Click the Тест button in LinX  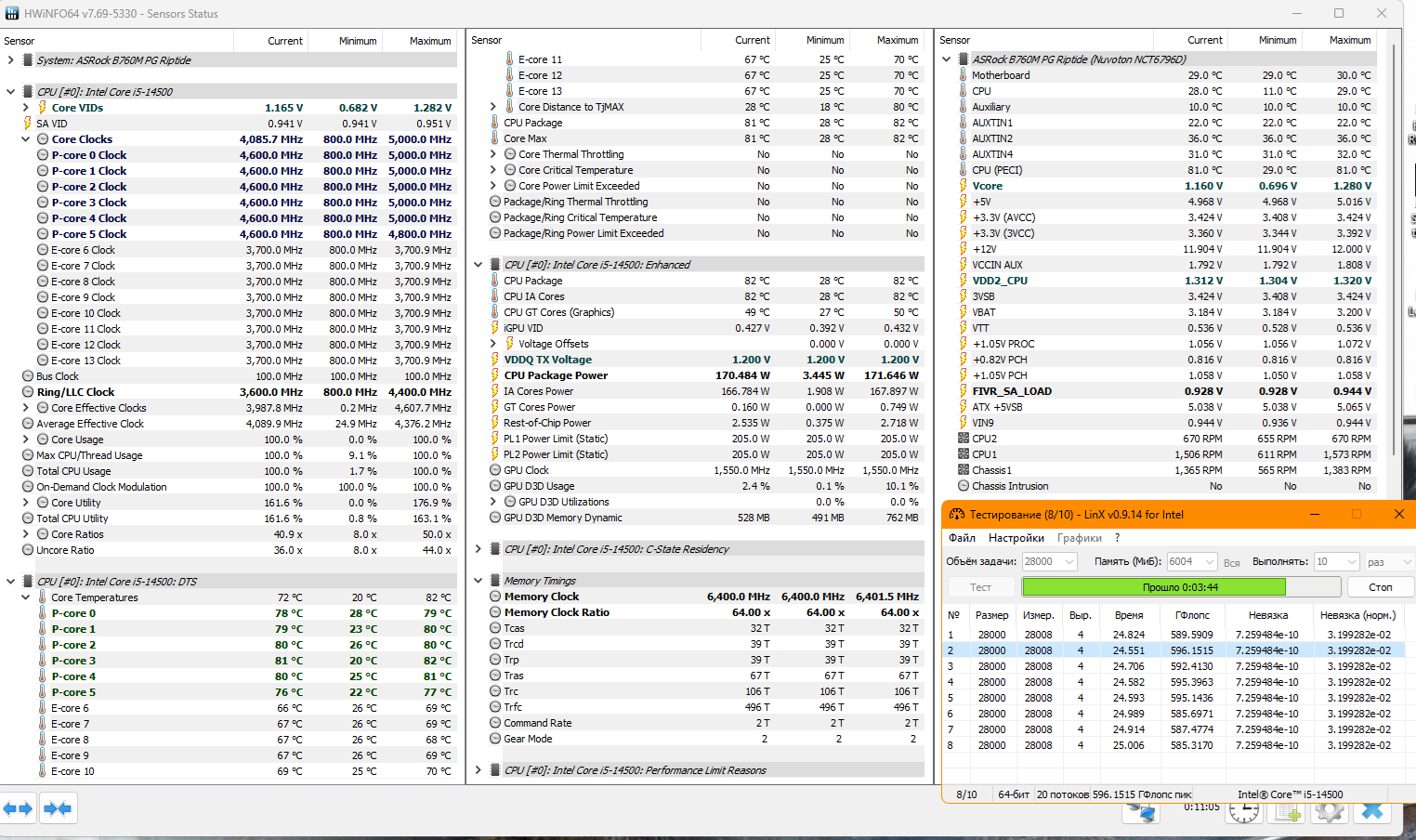point(980,587)
